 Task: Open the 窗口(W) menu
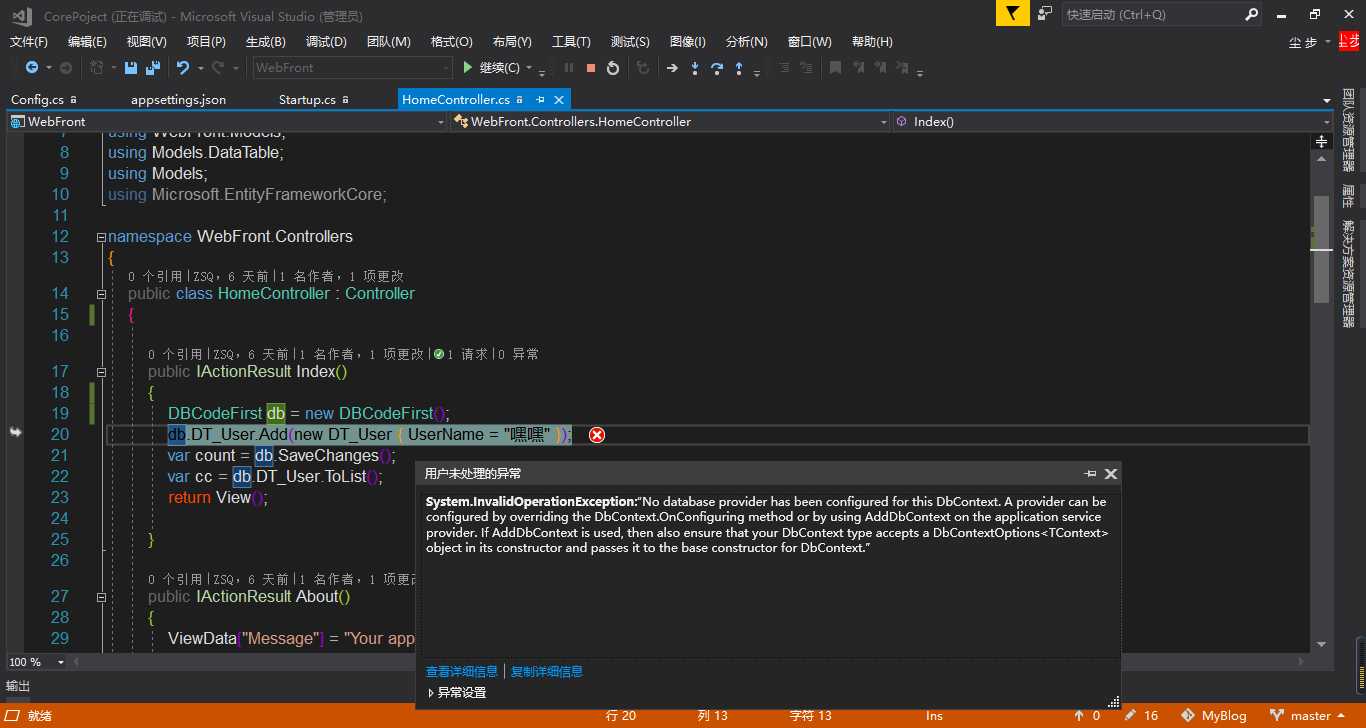(810, 42)
